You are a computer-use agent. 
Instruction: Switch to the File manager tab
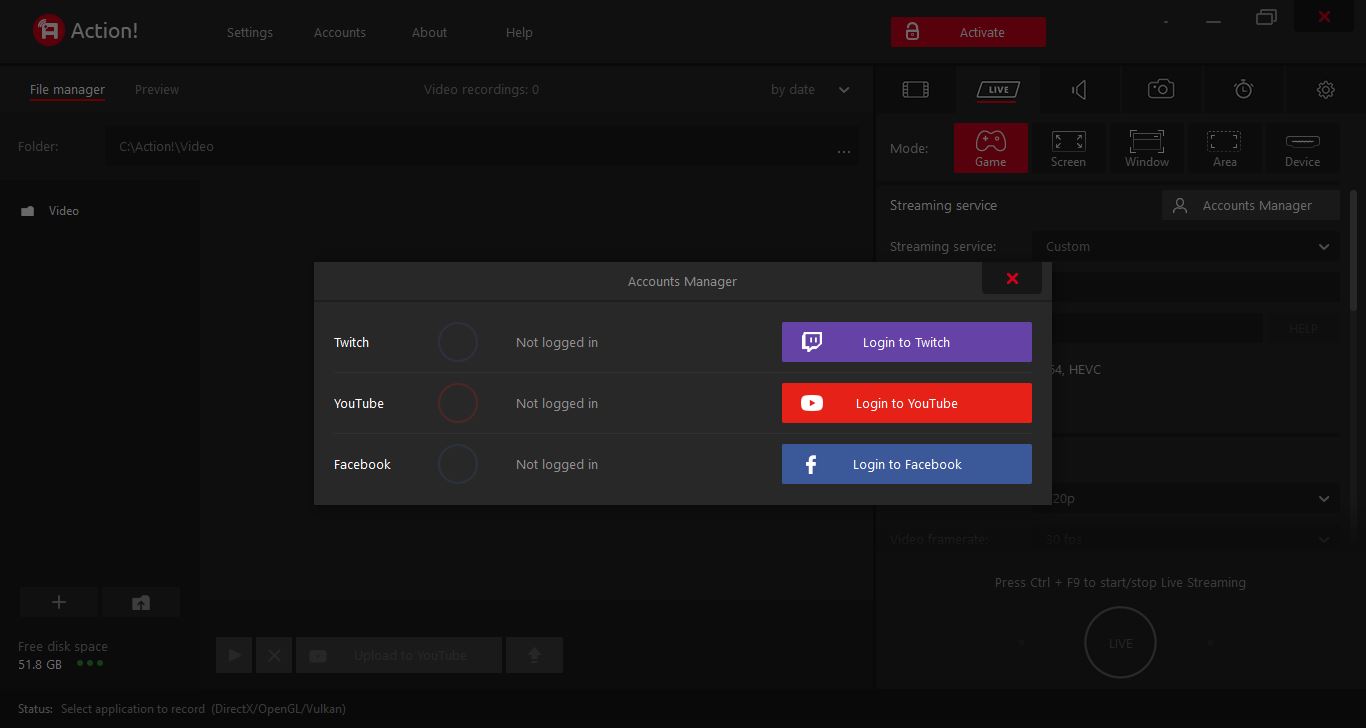pyautogui.click(x=67, y=89)
